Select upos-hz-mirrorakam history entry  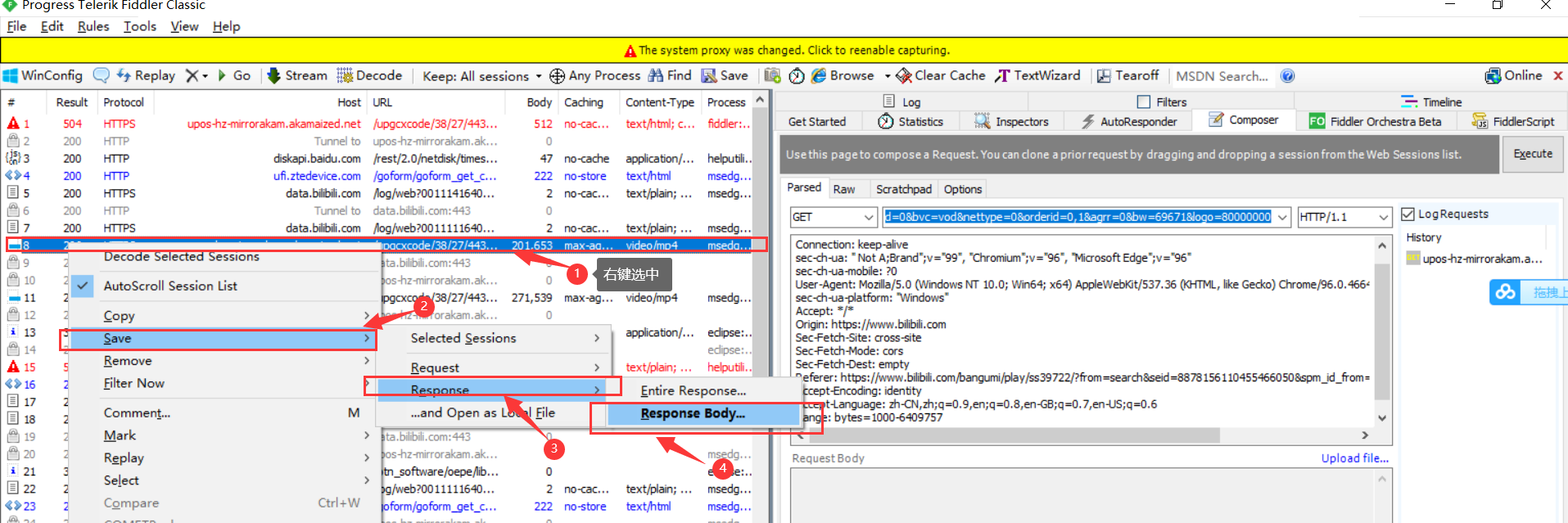[1474, 259]
